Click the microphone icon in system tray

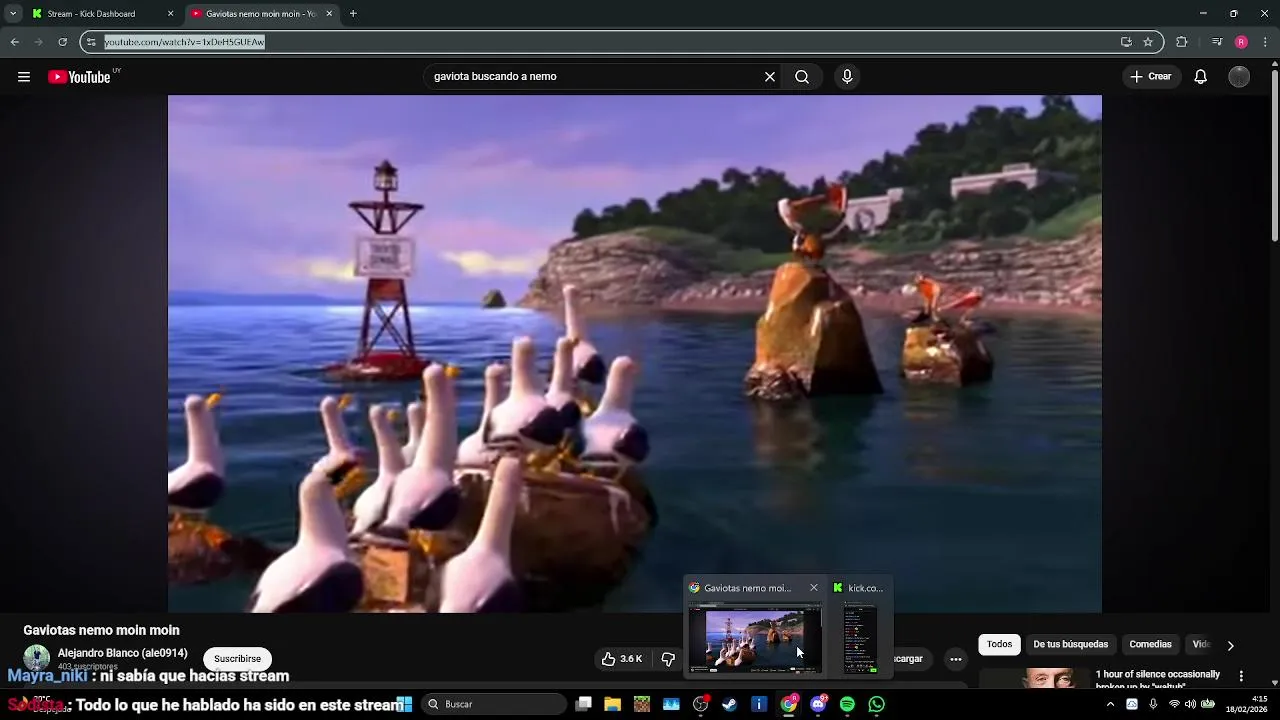pos(1153,704)
